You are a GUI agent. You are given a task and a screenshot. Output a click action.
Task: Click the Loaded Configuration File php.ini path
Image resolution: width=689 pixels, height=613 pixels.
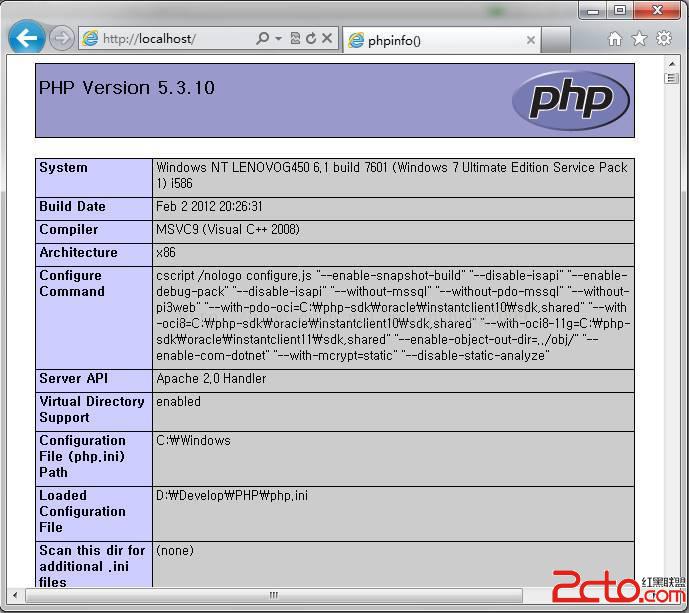(232, 496)
